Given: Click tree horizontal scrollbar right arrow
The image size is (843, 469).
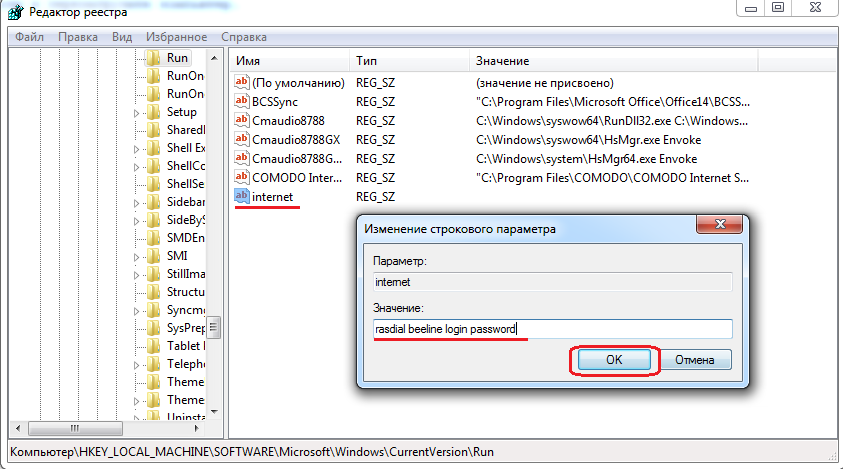Looking at the screenshot, I should click(x=197, y=428).
